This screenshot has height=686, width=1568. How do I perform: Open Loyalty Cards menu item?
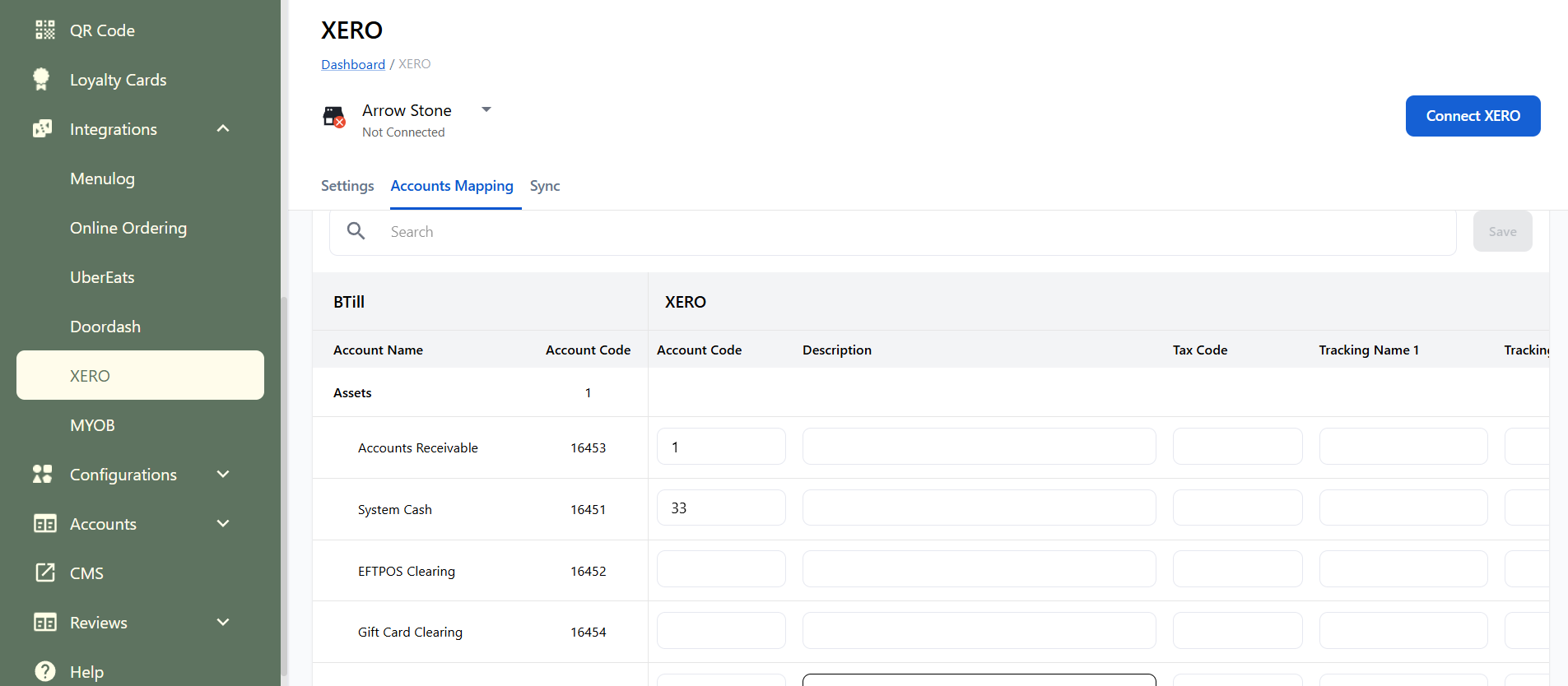pos(119,80)
